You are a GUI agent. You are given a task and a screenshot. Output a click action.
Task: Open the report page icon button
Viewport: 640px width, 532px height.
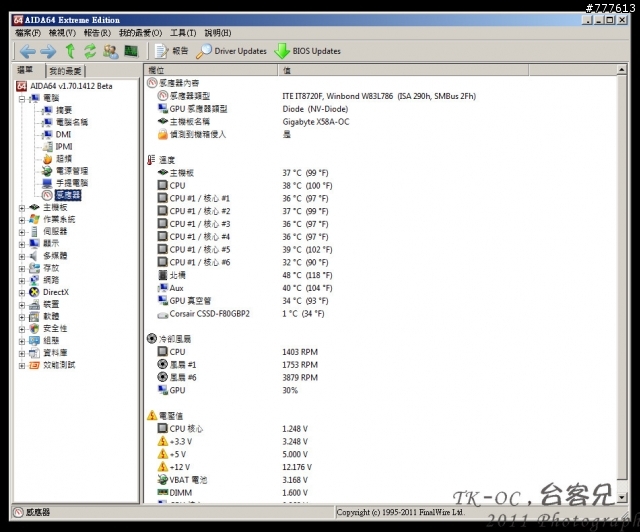click(171, 51)
